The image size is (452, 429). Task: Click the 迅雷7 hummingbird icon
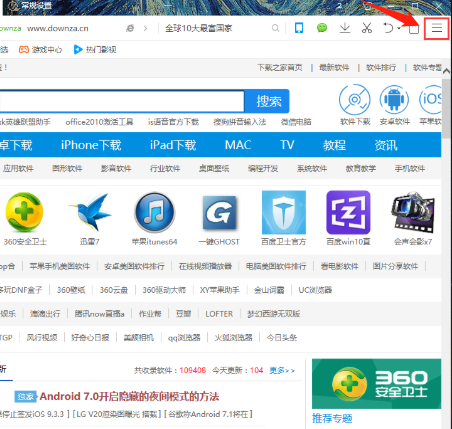(x=90, y=212)
